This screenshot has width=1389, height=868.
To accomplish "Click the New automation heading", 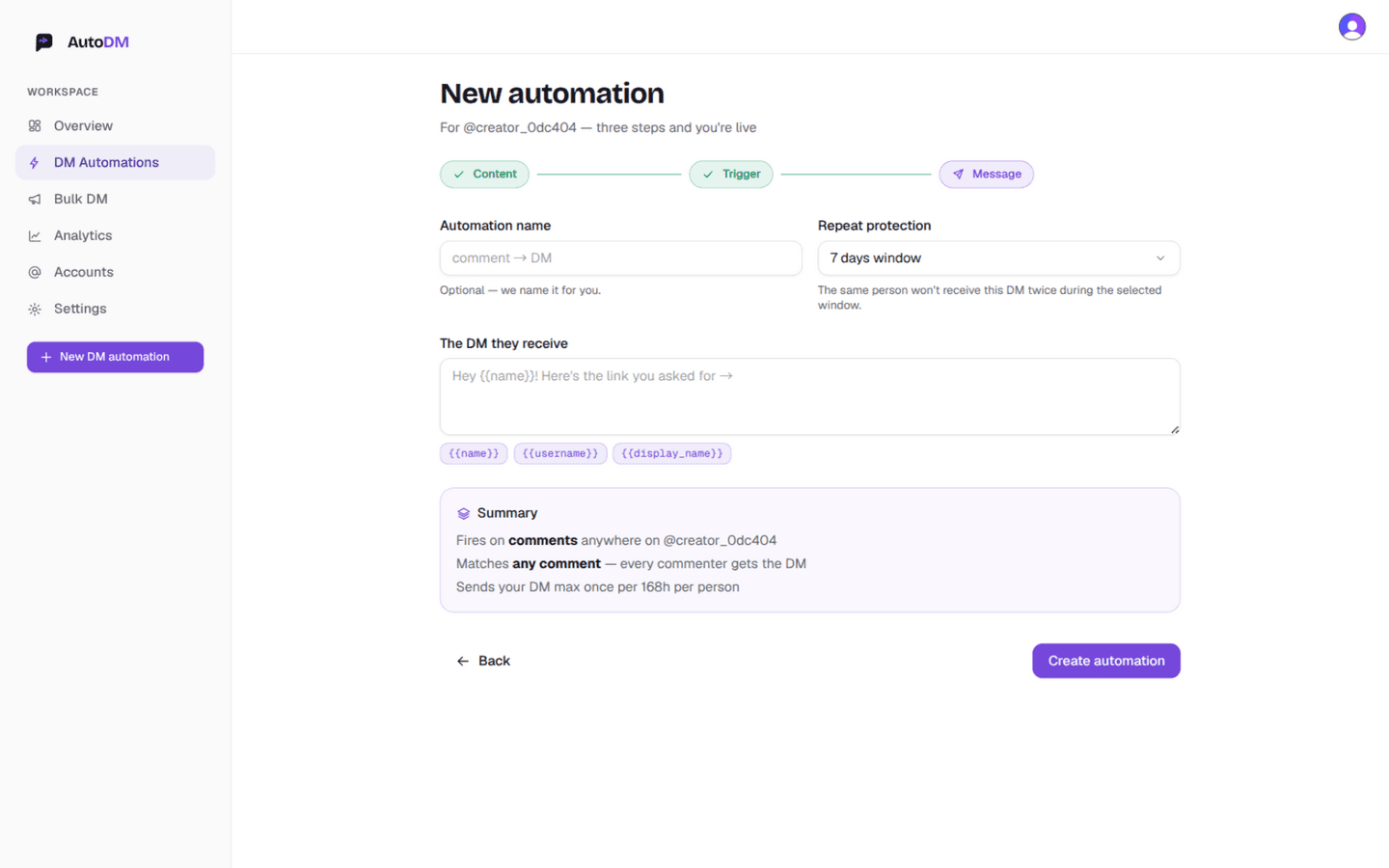I will (552, 94).
